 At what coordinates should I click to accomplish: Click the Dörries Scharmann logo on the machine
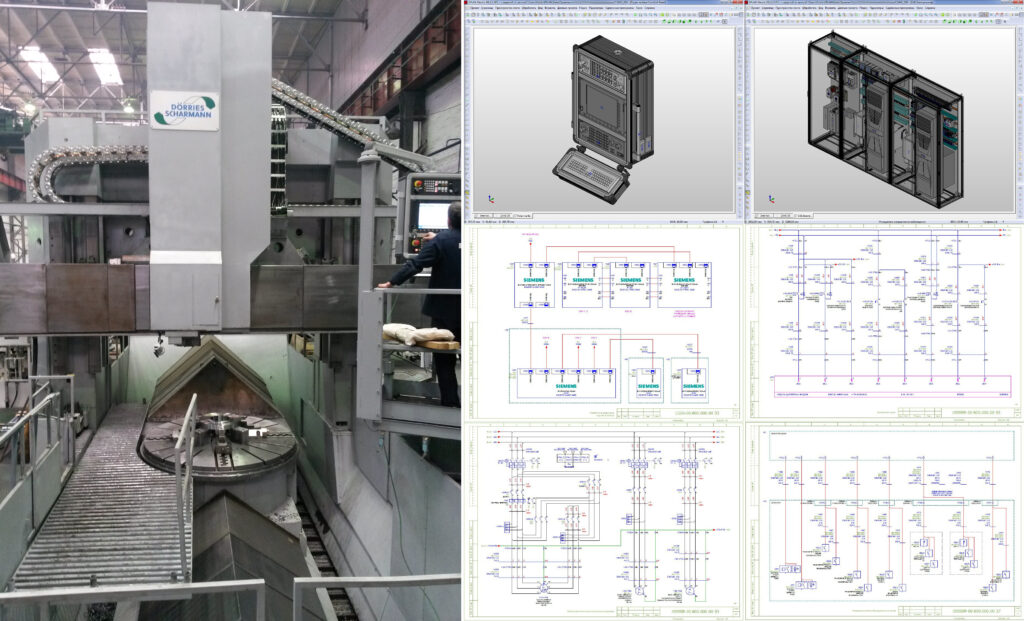point(184,110)
